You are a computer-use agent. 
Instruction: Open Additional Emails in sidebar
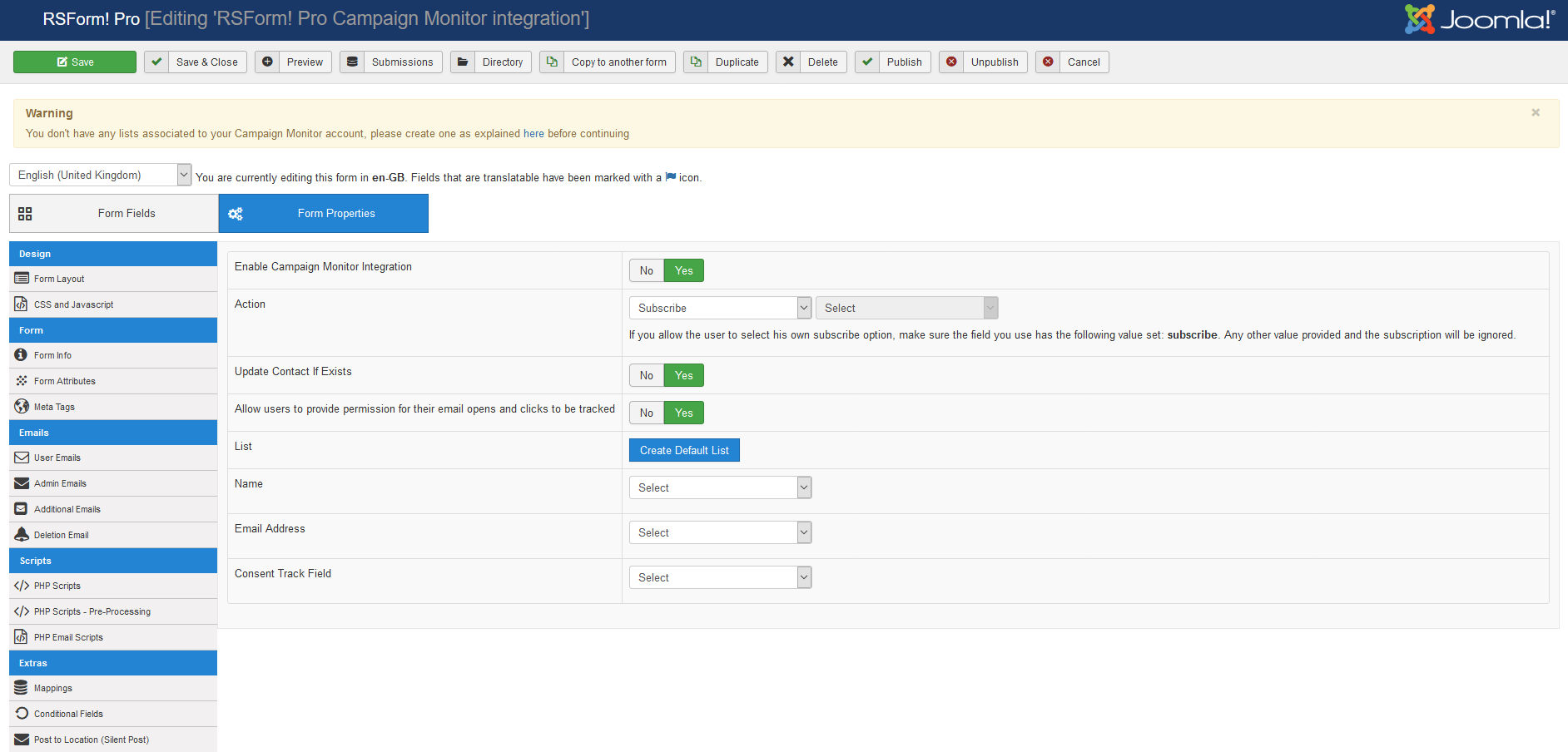pyautogui.click(x=113, y=509)
